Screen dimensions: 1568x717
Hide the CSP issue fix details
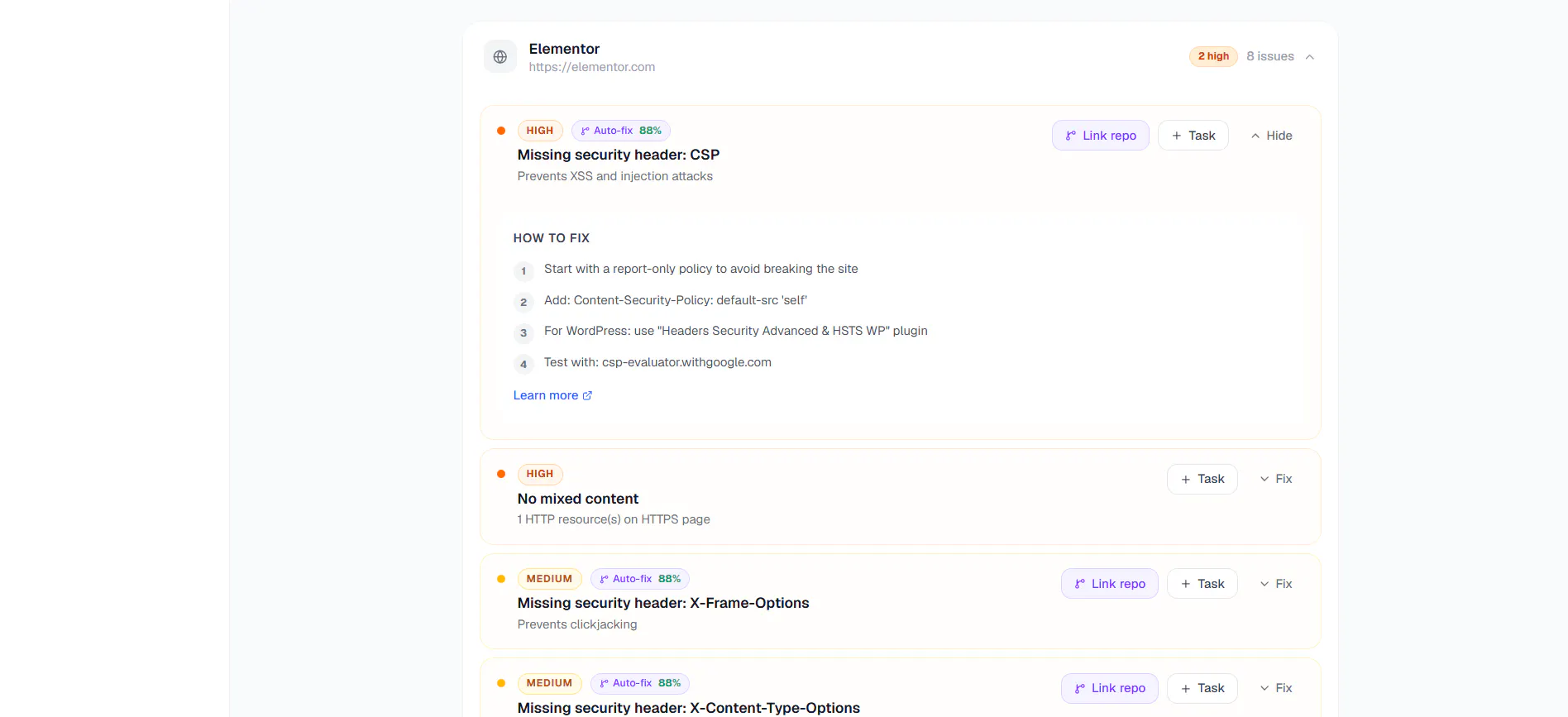pos(1271,136)
